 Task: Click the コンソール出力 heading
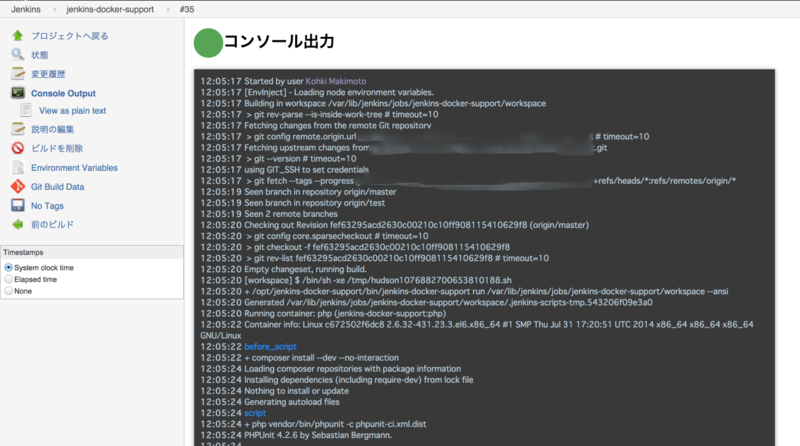click(280, 41)
